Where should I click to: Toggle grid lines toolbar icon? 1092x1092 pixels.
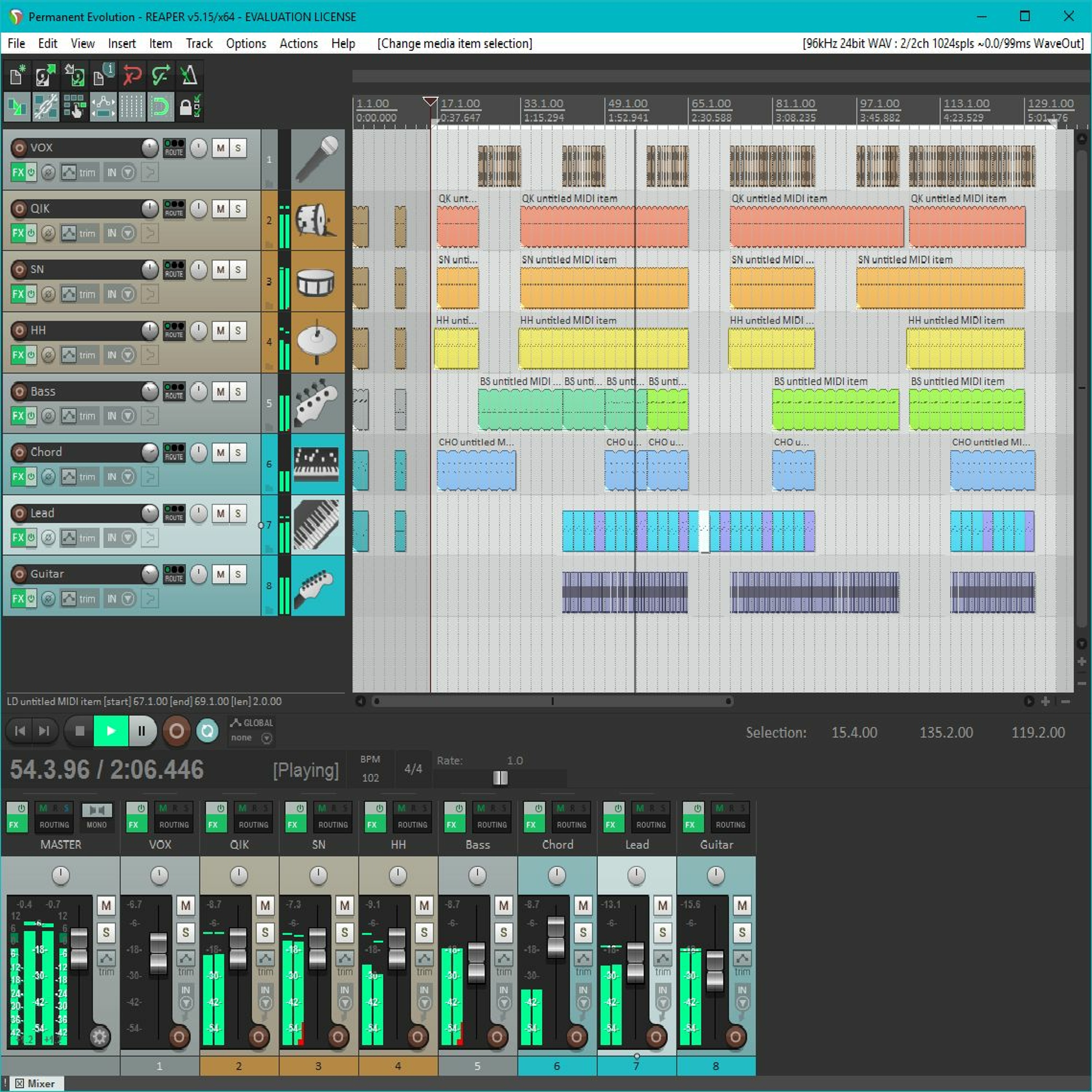pos(132,107)
